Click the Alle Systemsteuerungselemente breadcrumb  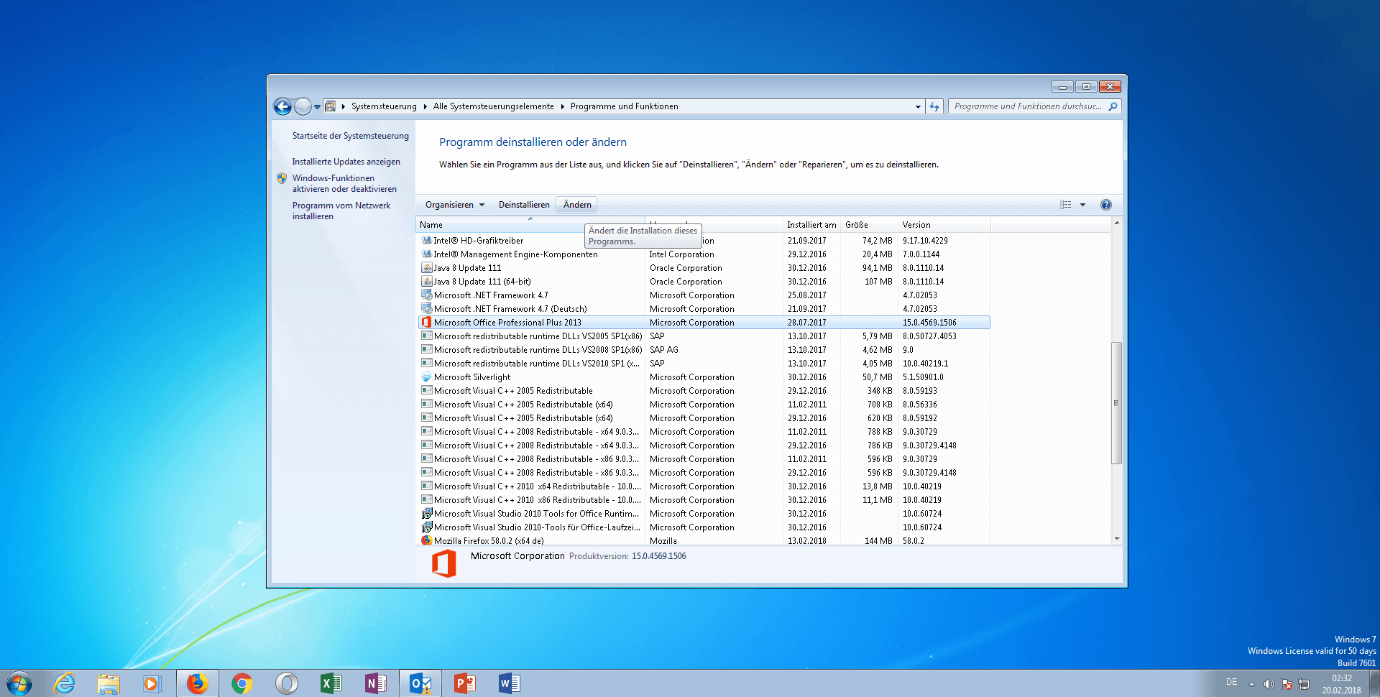(494, 106)
